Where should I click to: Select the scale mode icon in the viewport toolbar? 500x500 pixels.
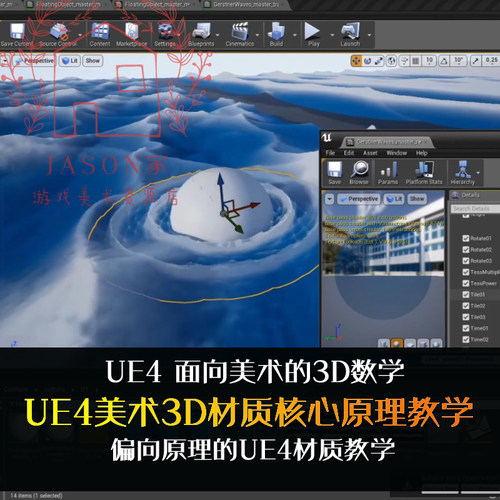[x=379, y=61]
